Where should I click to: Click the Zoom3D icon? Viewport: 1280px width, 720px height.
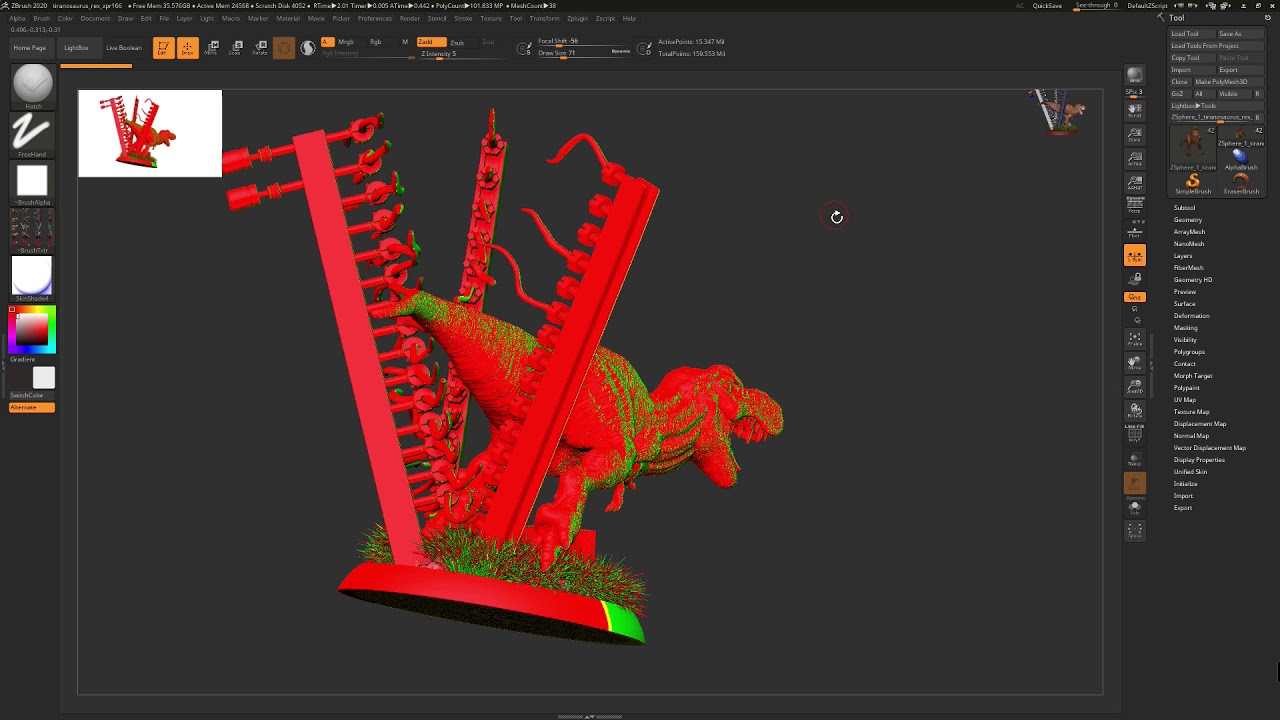(x=1135, y=387)
